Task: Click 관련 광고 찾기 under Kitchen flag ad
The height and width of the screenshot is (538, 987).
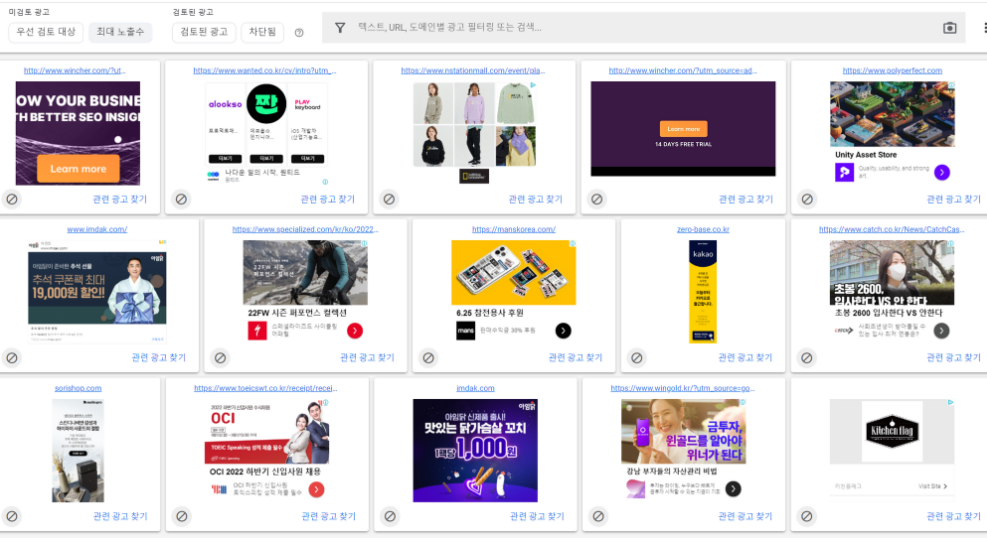Action: (954, 516)
